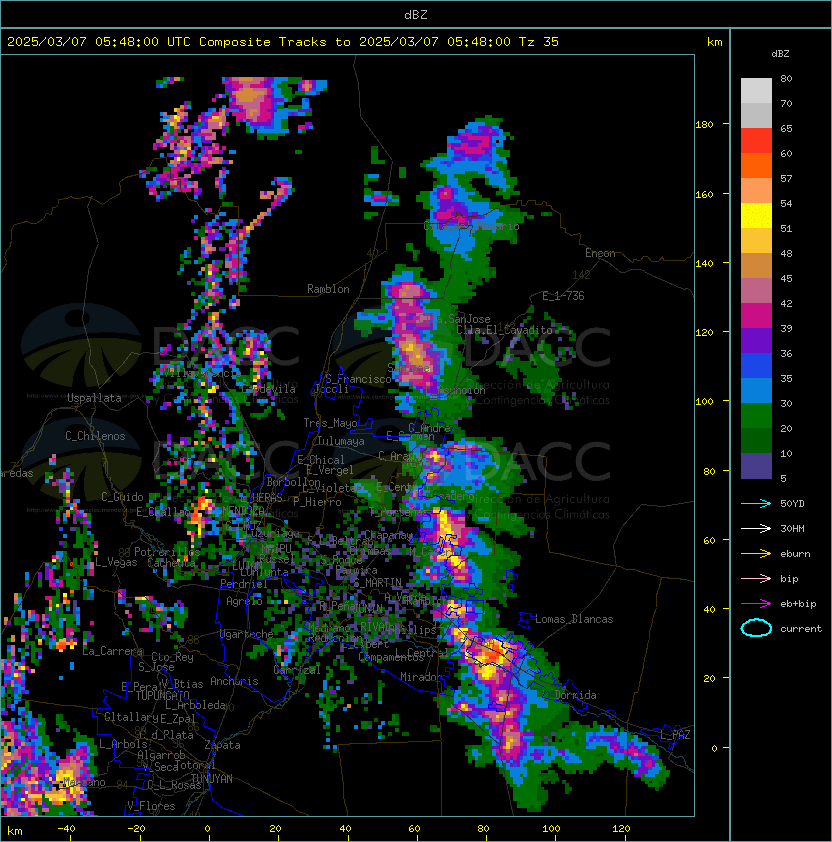The width and height of the screenshot is (832, 842).
Task: Click the '42' value in dBZ legend
Action: point(786,303)
